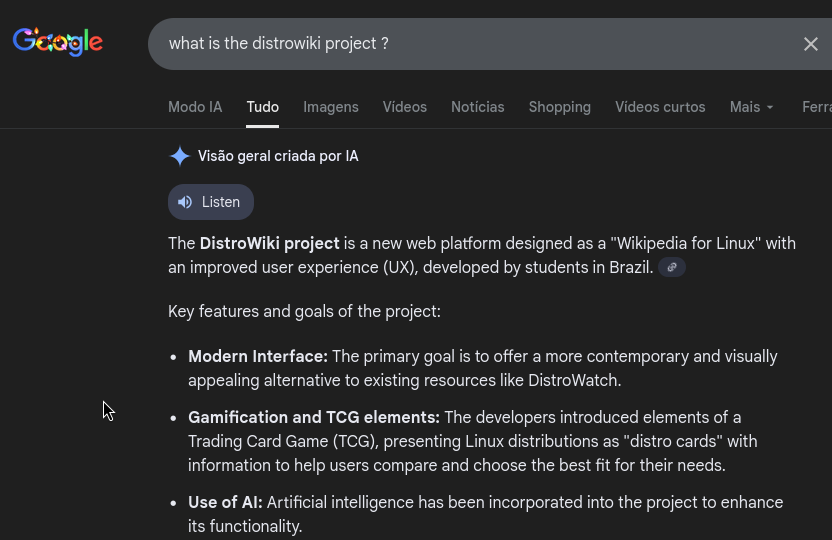Click inside the search query field
This screenshot has width=832, height=540.
(x=450, y=44)
